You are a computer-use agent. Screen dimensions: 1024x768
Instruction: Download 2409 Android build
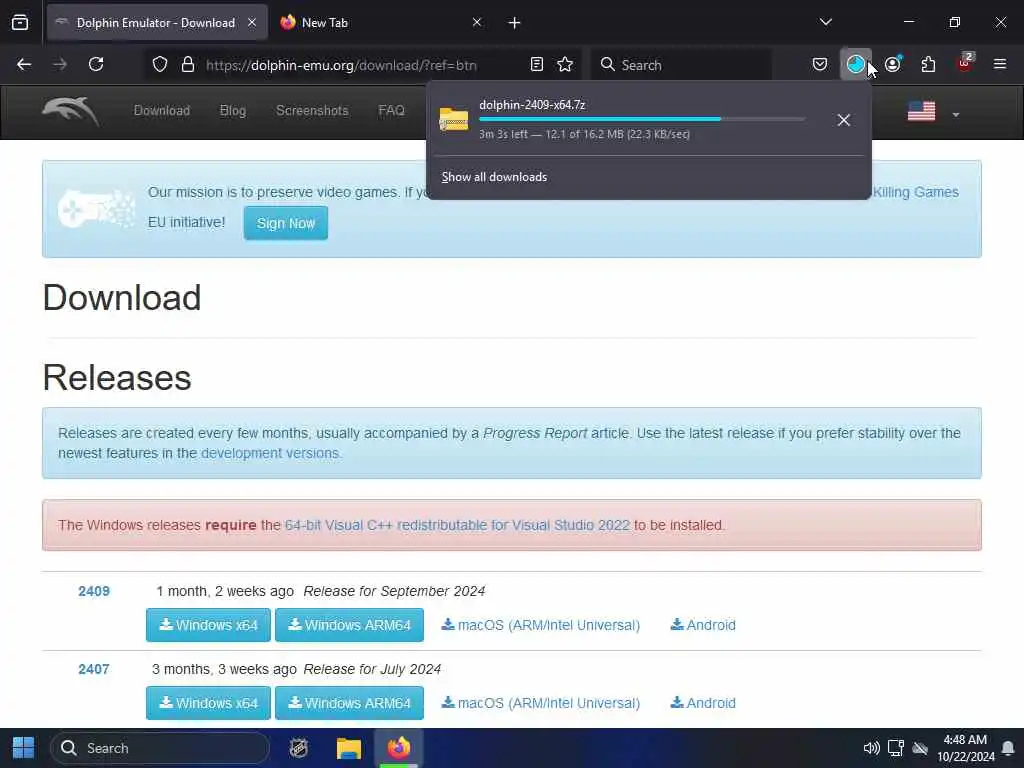703,625
